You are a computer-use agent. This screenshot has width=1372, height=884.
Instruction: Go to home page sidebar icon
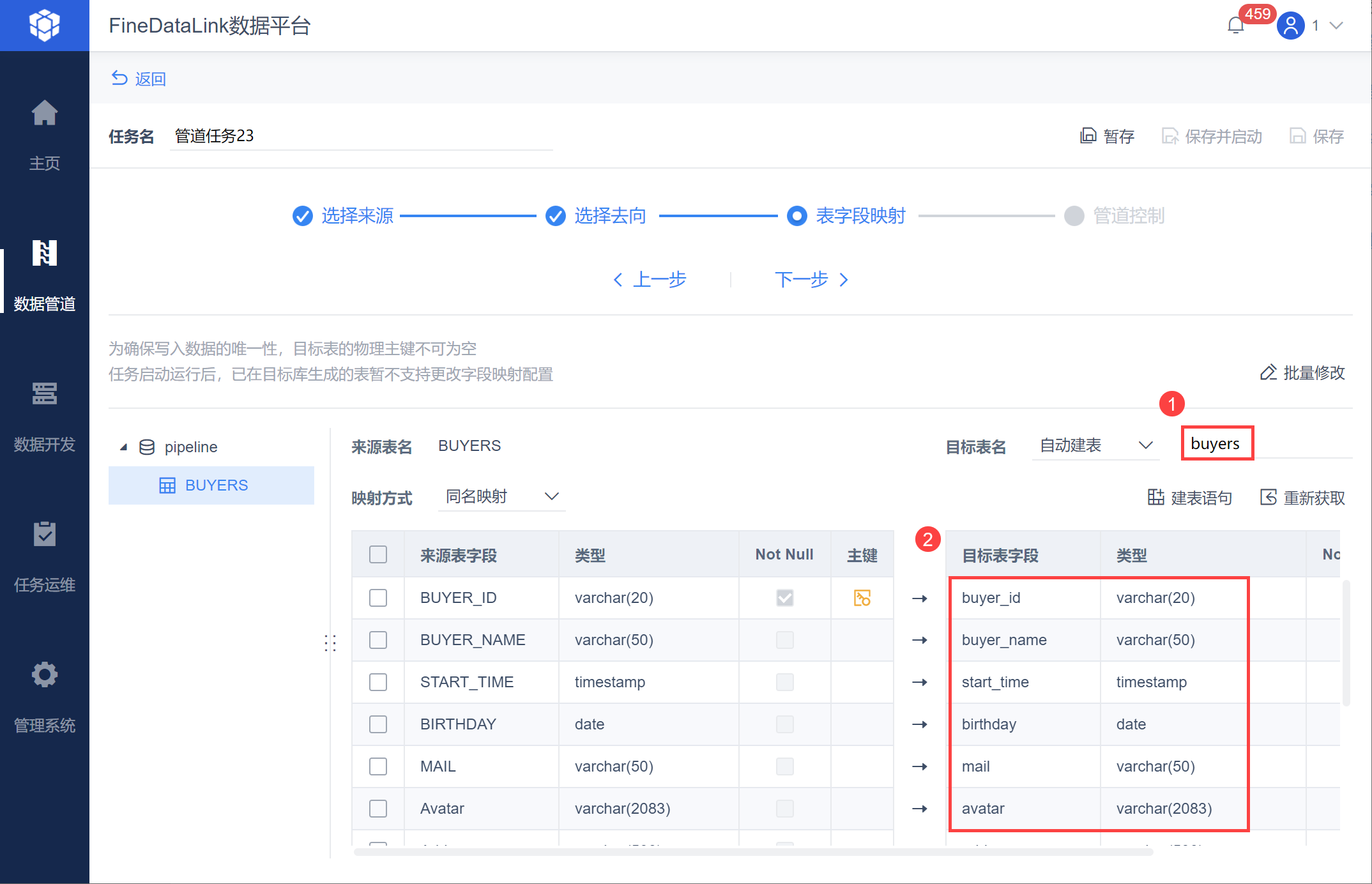click(45, 114)
